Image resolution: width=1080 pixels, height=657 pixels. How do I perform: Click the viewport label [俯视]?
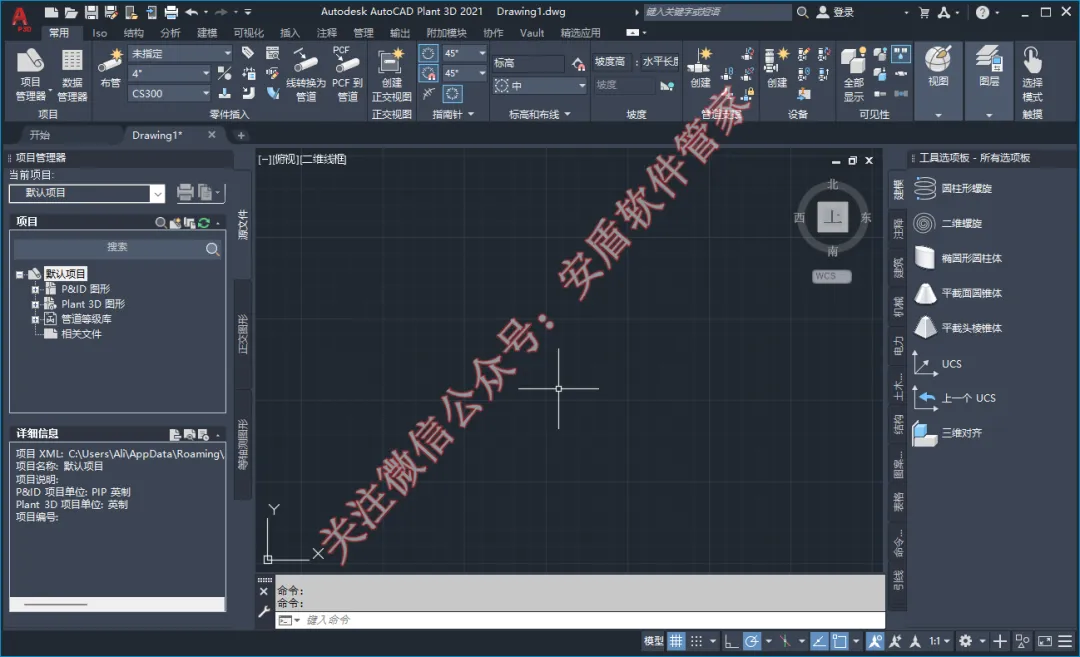click(x=285, y=159)
